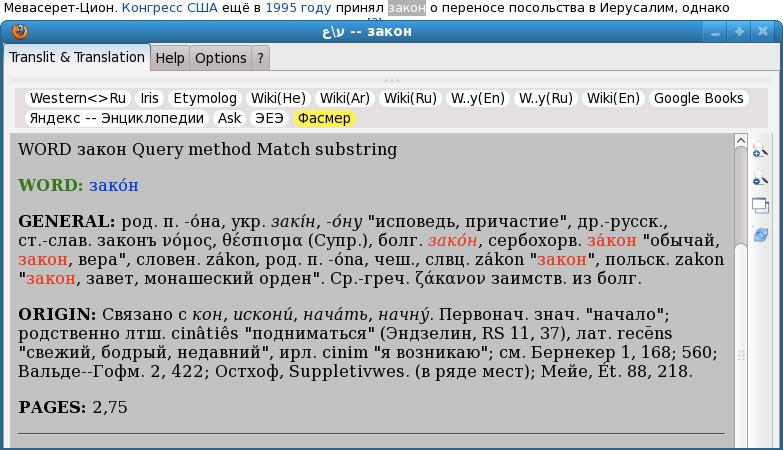The width and height of the screenshot is (783, 450).
Task: Click the panel resize grip above buttons
Action: (x=391, y=80)
